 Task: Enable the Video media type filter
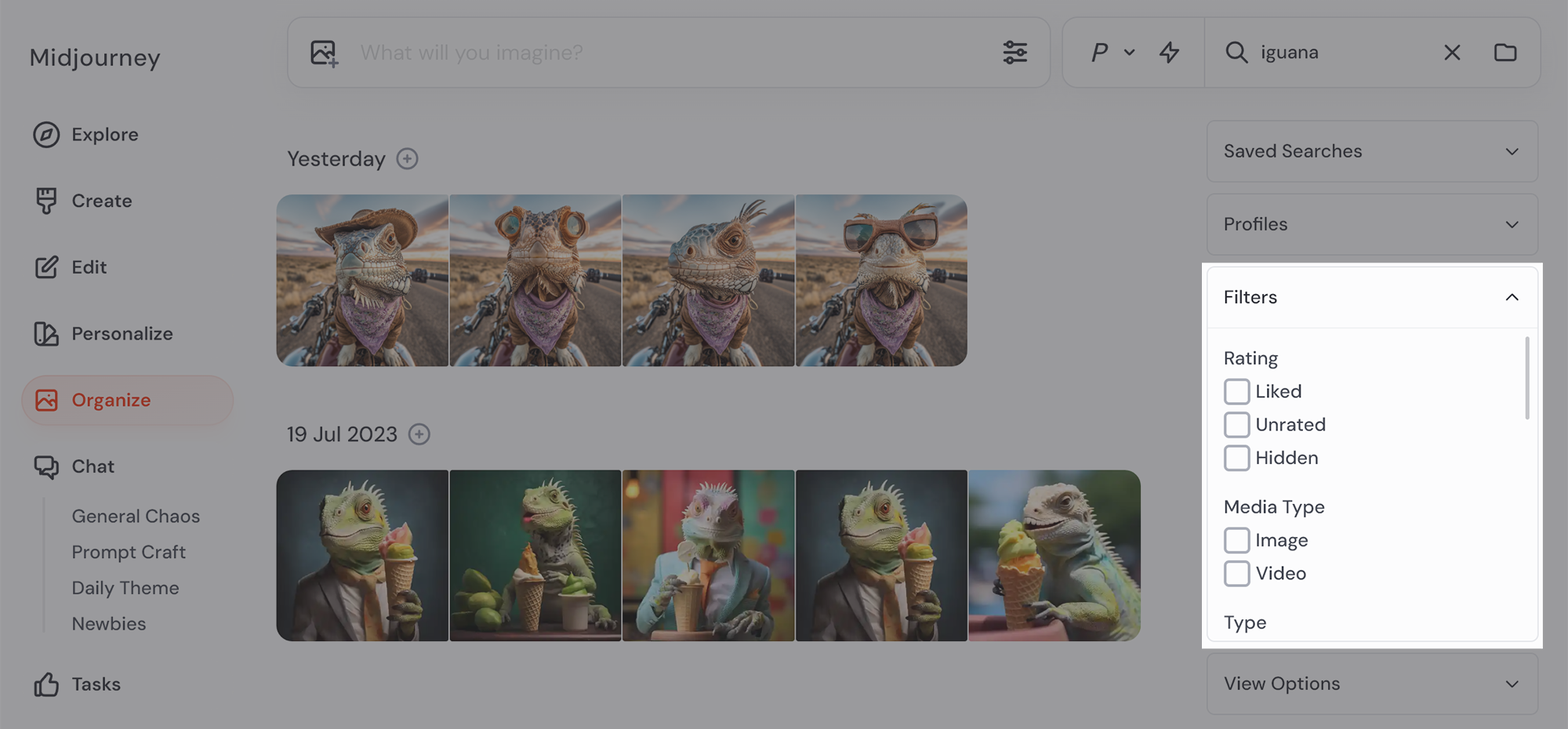point(1236,574)
